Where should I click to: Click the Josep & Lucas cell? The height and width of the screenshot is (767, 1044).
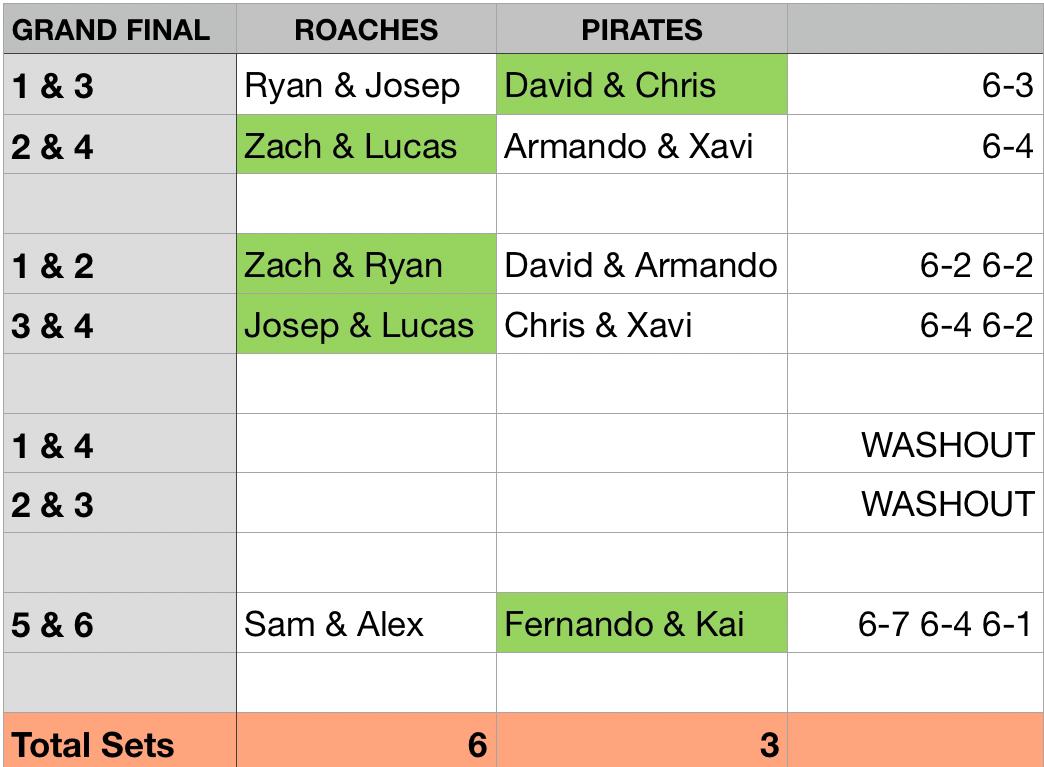click(366, 325)
